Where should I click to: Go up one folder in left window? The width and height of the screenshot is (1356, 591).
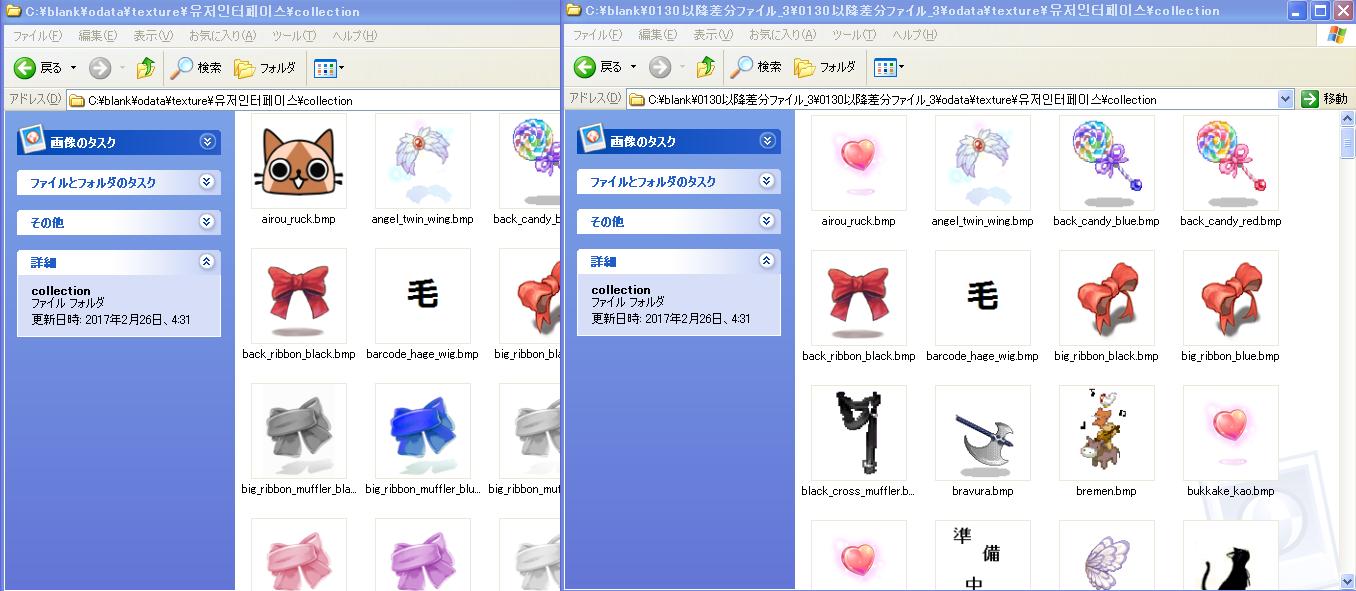146,68
